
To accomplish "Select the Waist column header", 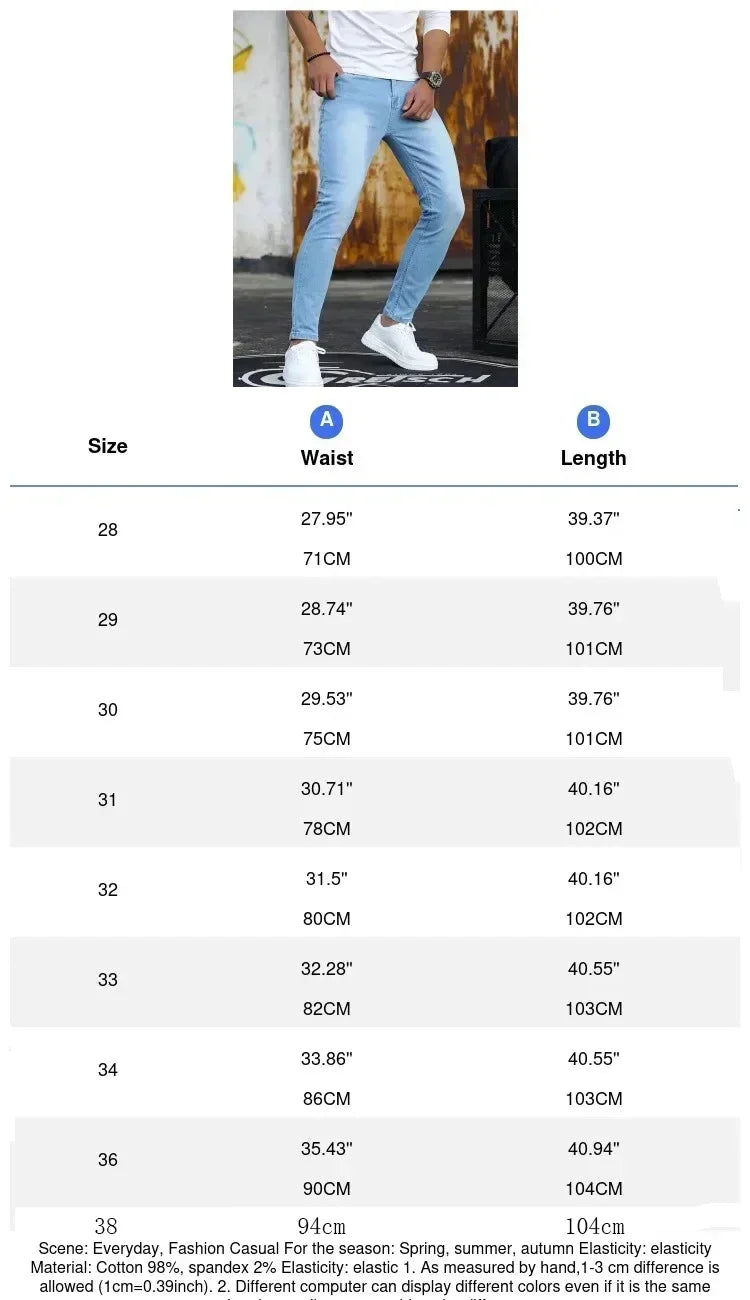I will tap(327, 458).
